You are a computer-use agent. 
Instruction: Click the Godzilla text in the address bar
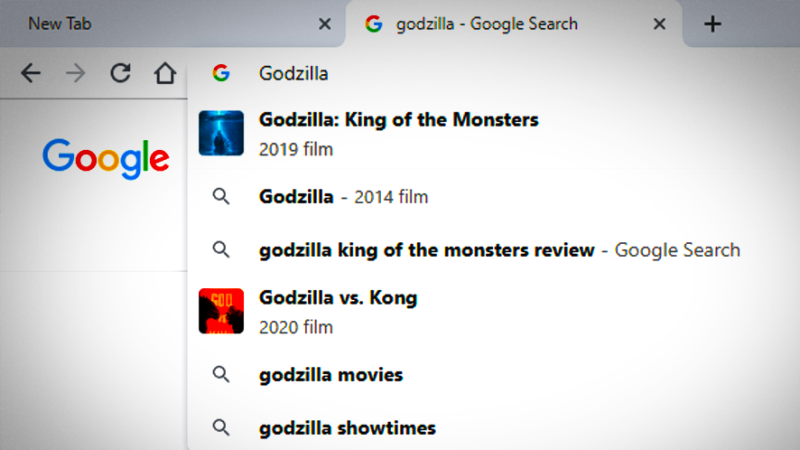(293, 73)
